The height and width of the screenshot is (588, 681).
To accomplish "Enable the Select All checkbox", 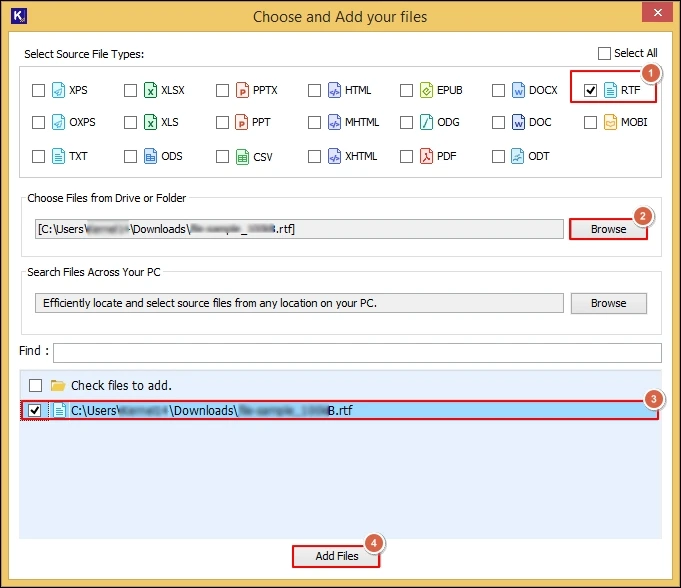I will pyautogui.click(x=604, y=53).
